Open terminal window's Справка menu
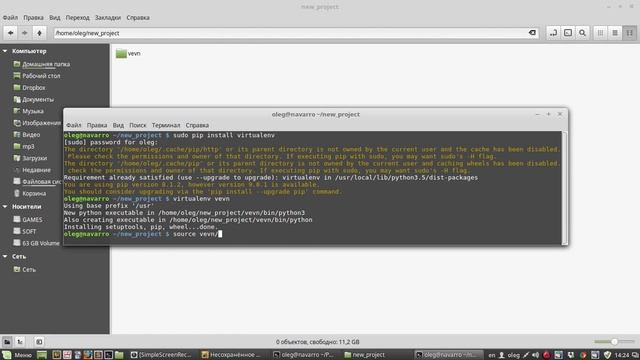Viewport: 640px width, 360px height. click(197, 125)
